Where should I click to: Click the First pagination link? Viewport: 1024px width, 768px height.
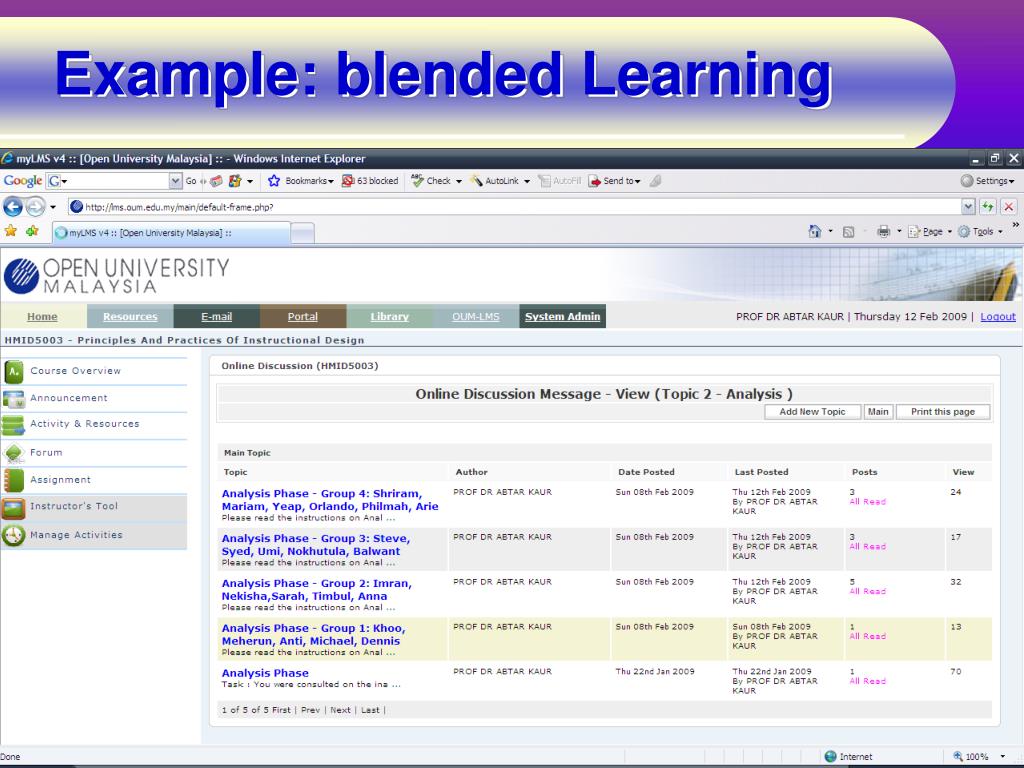coord(281,710)
